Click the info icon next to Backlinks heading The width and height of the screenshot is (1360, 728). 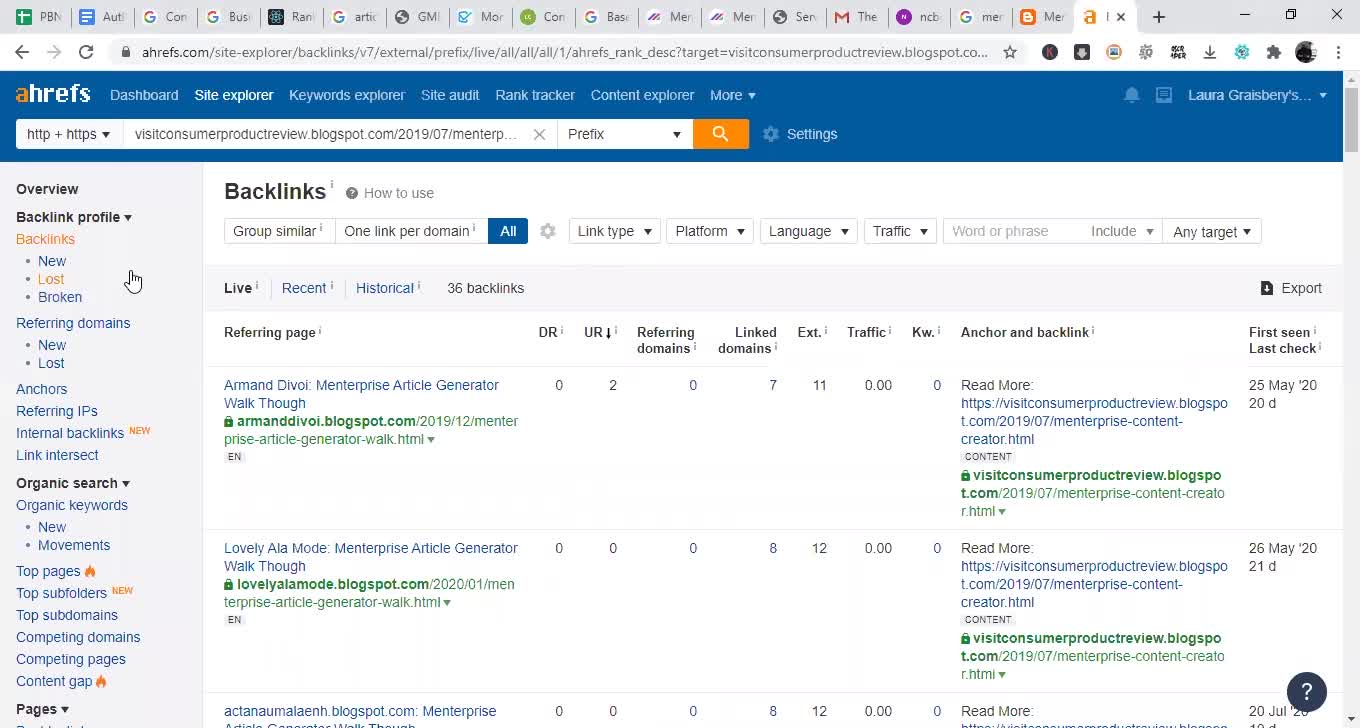(x=332, y=184)
